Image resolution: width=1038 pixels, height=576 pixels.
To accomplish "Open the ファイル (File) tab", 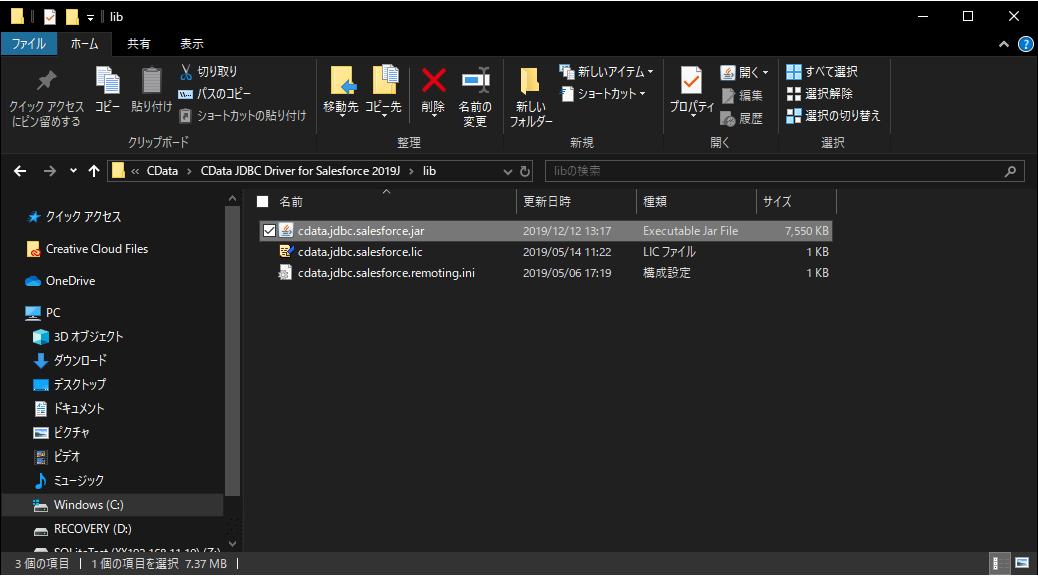I will [28, 44].
